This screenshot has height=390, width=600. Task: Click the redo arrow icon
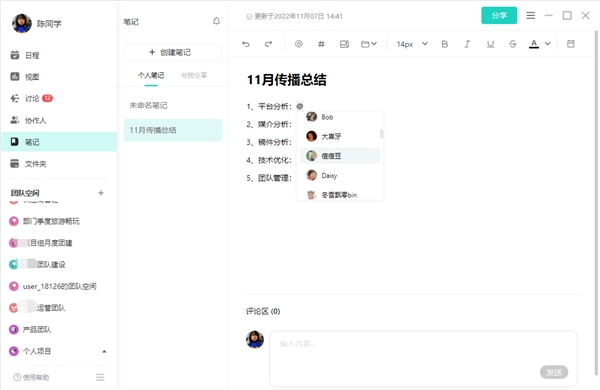coord(268,44)
